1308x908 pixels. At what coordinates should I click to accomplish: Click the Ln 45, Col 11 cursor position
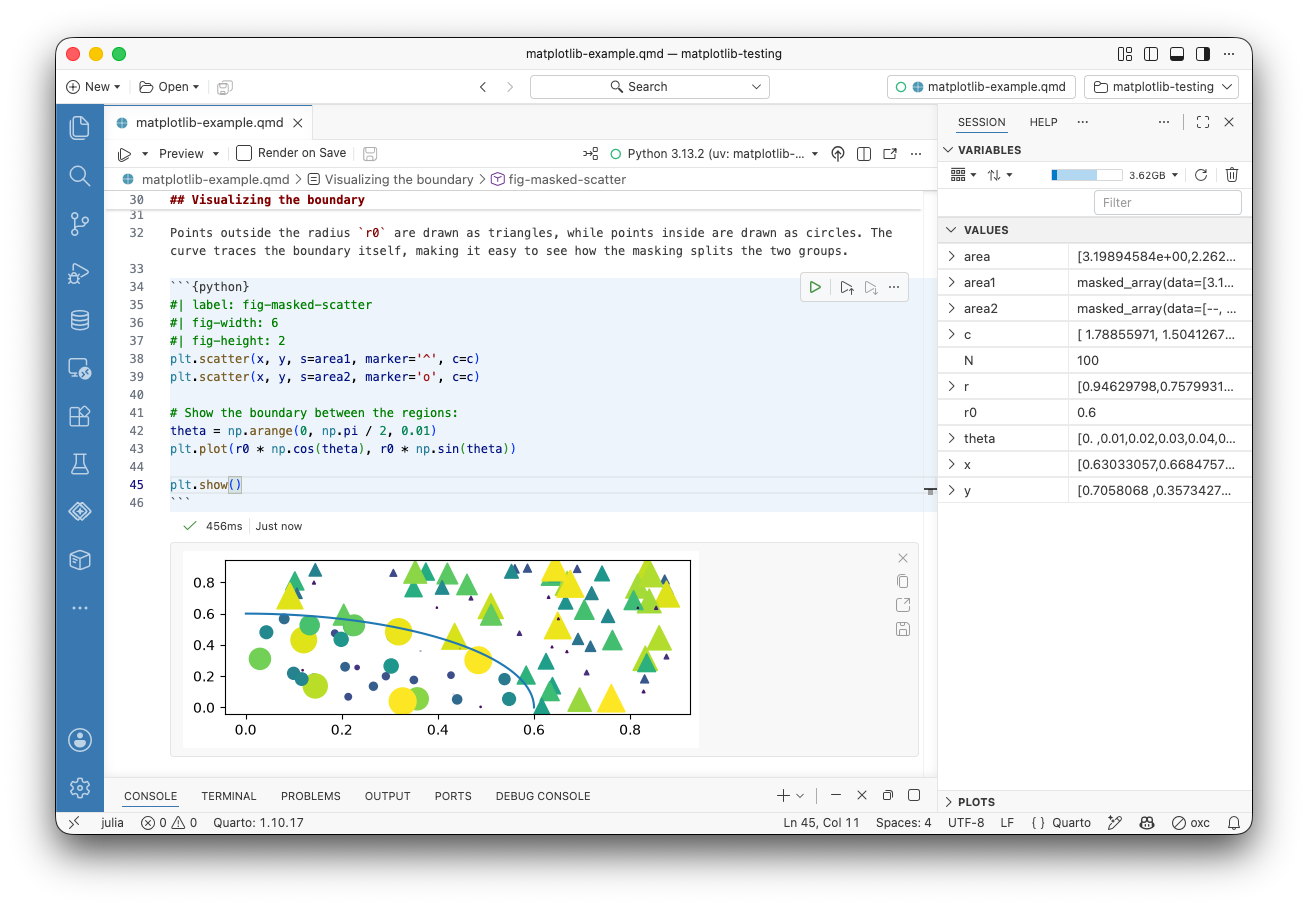tap(822, 823)
